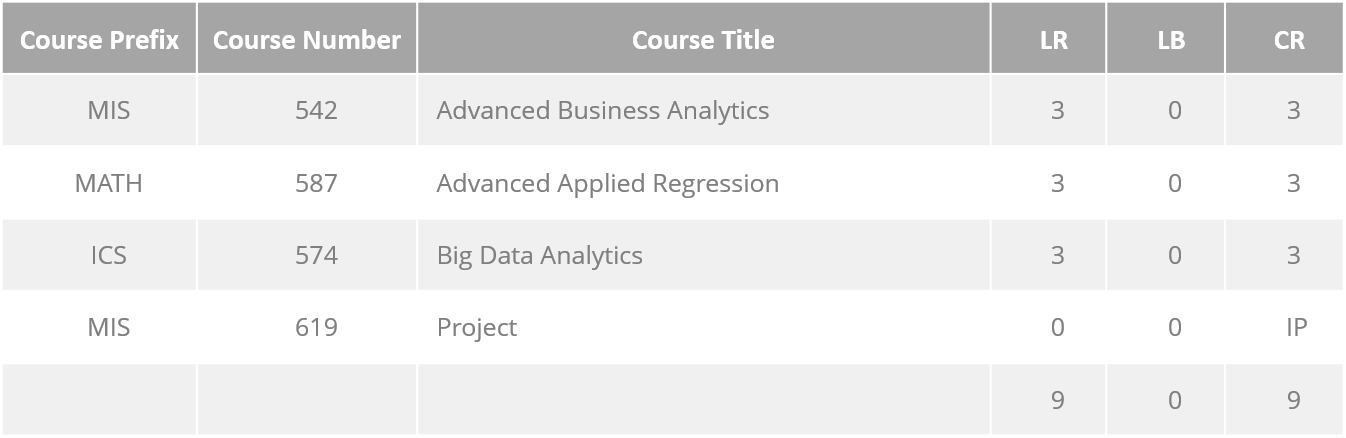
Task: Select the Course Title column header
Action: [703, 39]
